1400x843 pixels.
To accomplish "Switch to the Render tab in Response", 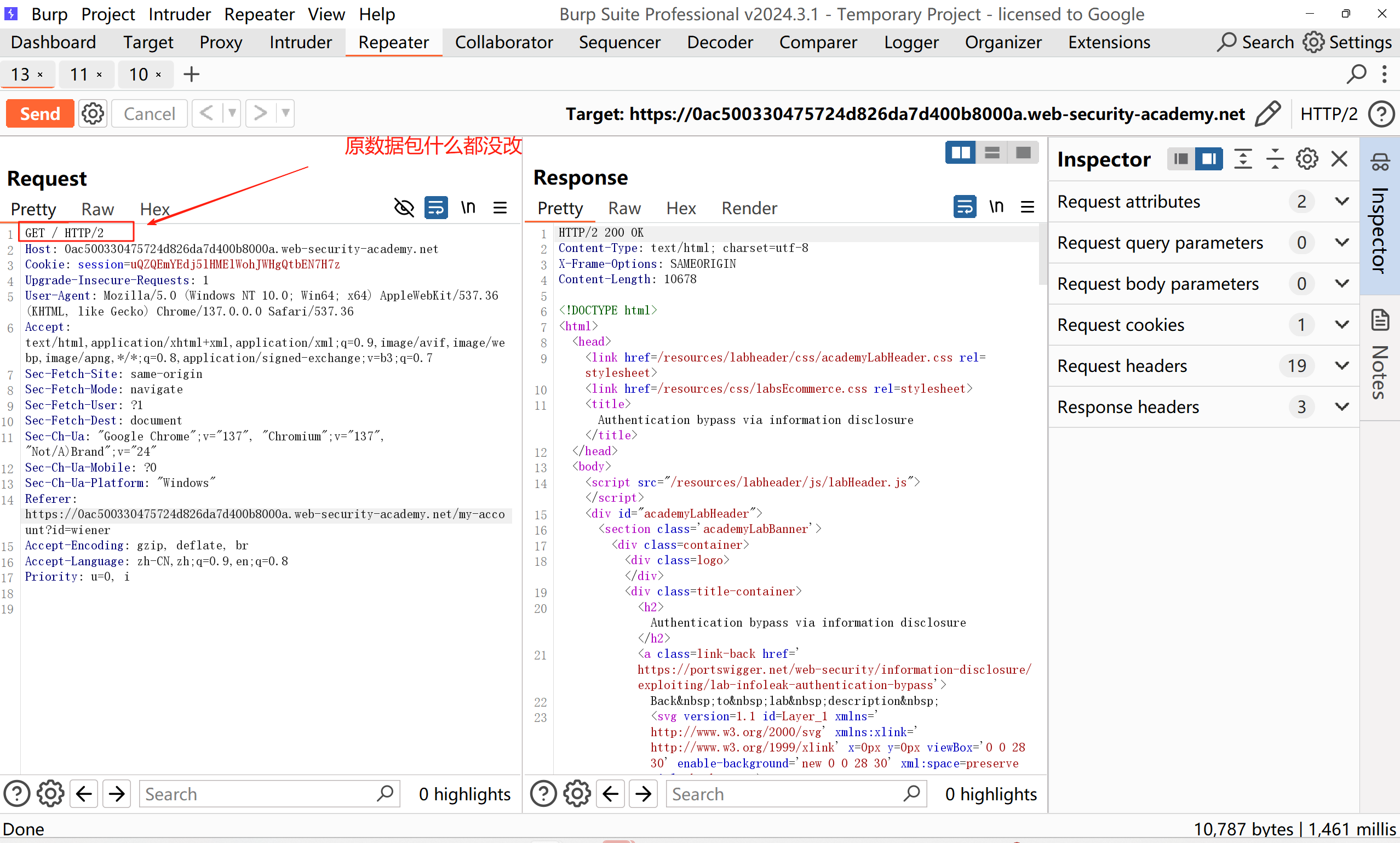I will (749, 208).
